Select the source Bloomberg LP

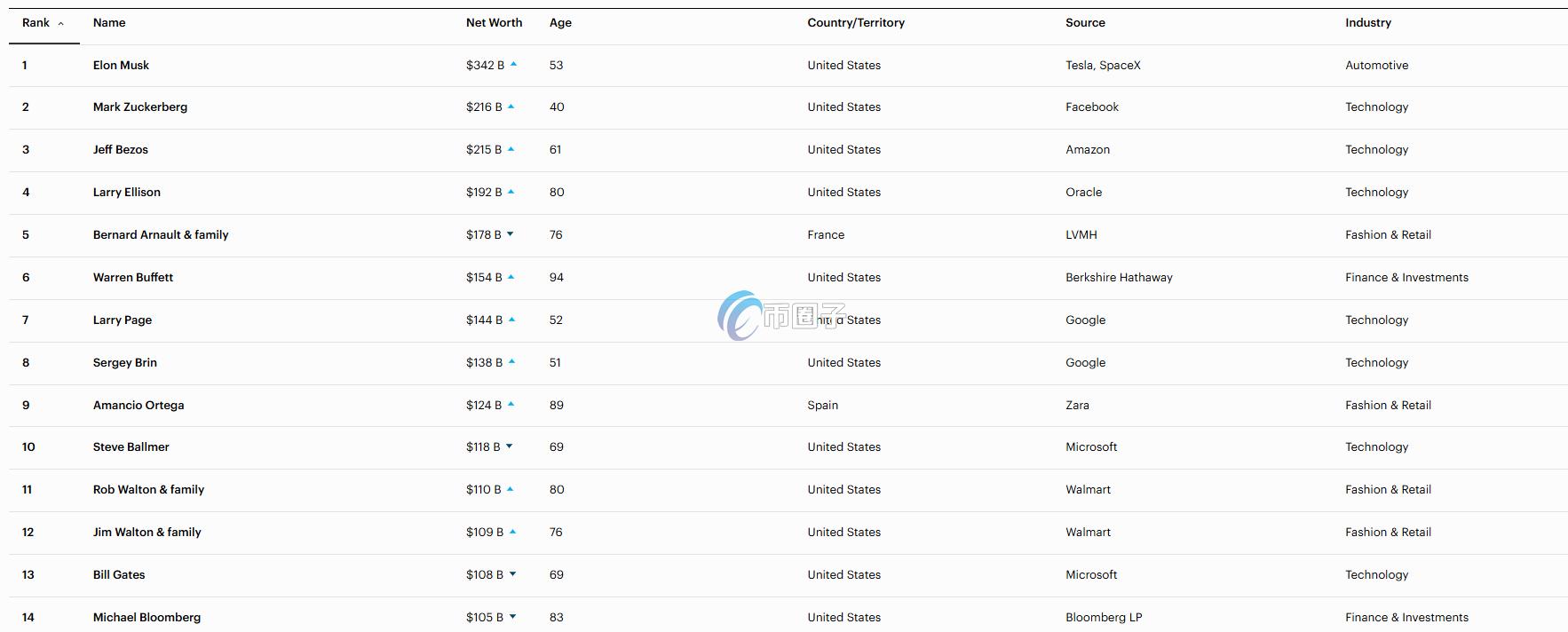click(x=1104, y=618)
